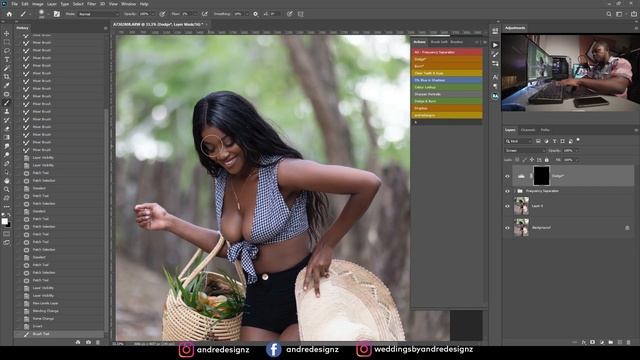Toggle Quick Mask mode icon
640x360 pixels.
(7, 234)
